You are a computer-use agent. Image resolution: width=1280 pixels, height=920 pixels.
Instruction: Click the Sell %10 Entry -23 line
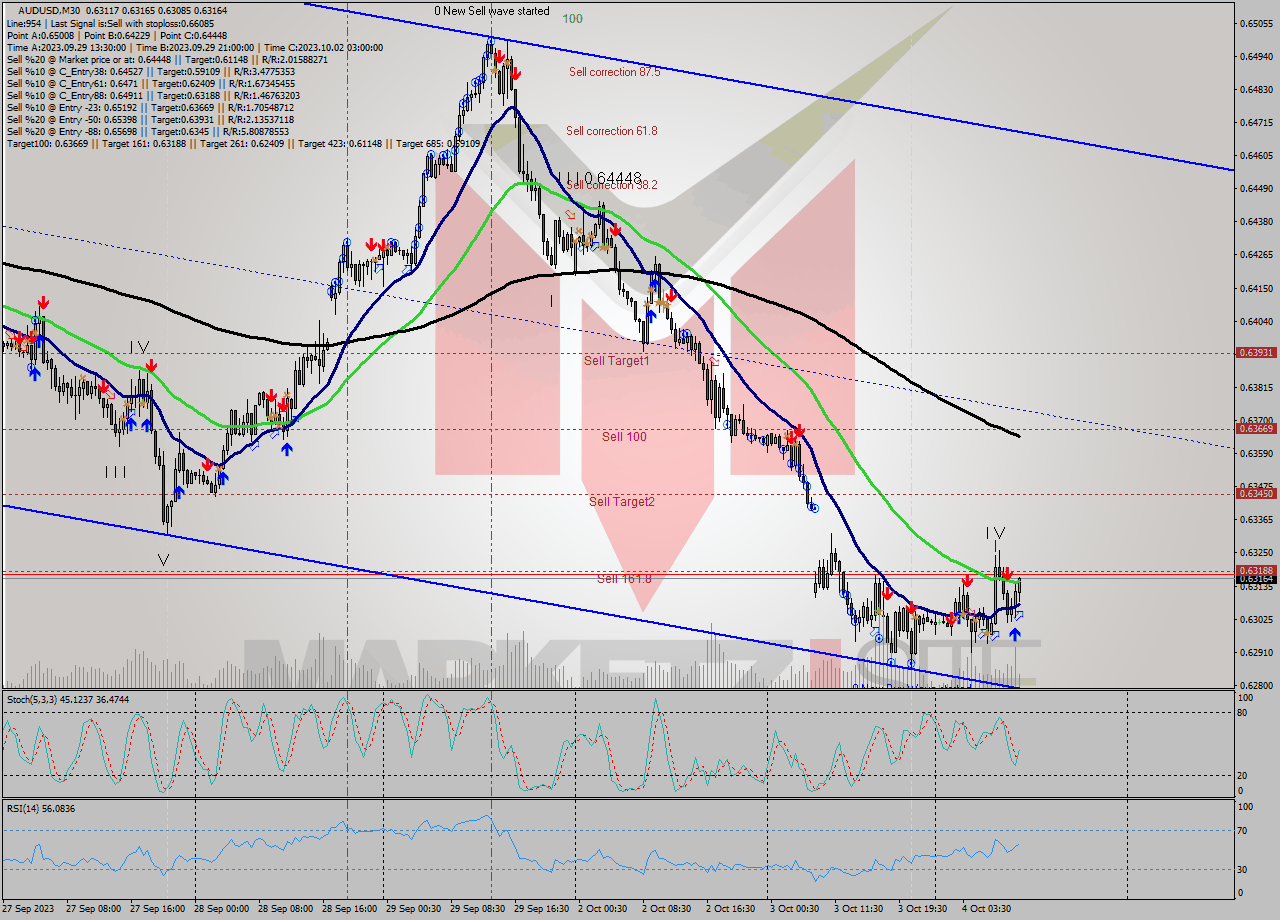150,108
